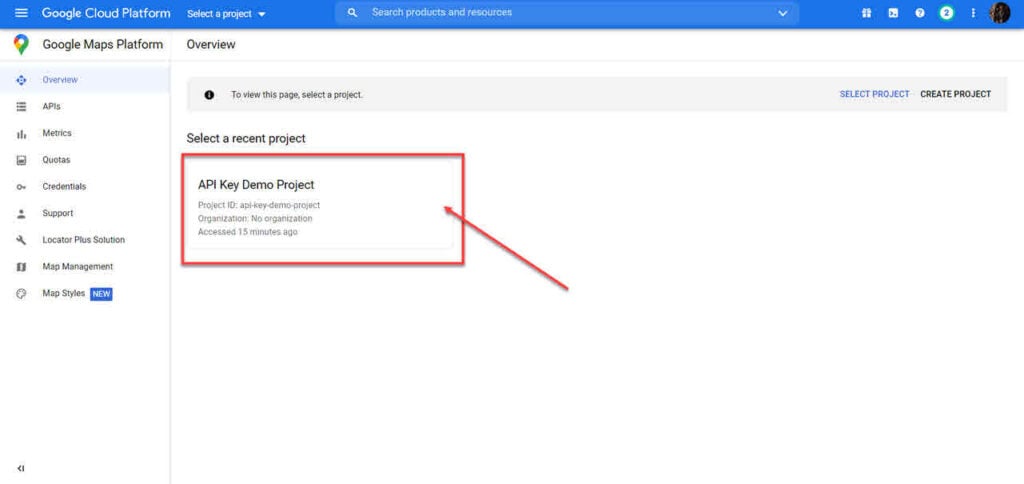Open the three-dot settings menu
Screen dimensions: 1024x484
[973, 13]
